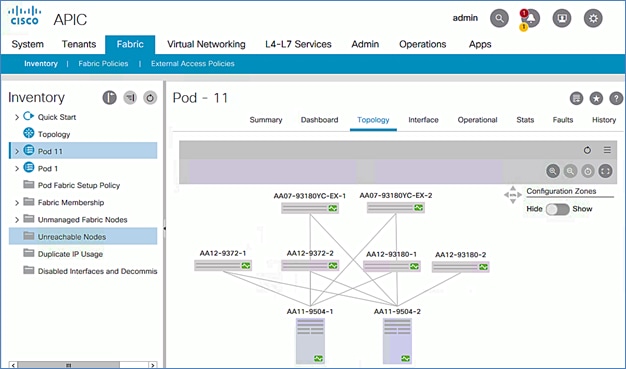Open the feedback screen icon in header
Screen dimensions: 626x369
tap(562, 18)
